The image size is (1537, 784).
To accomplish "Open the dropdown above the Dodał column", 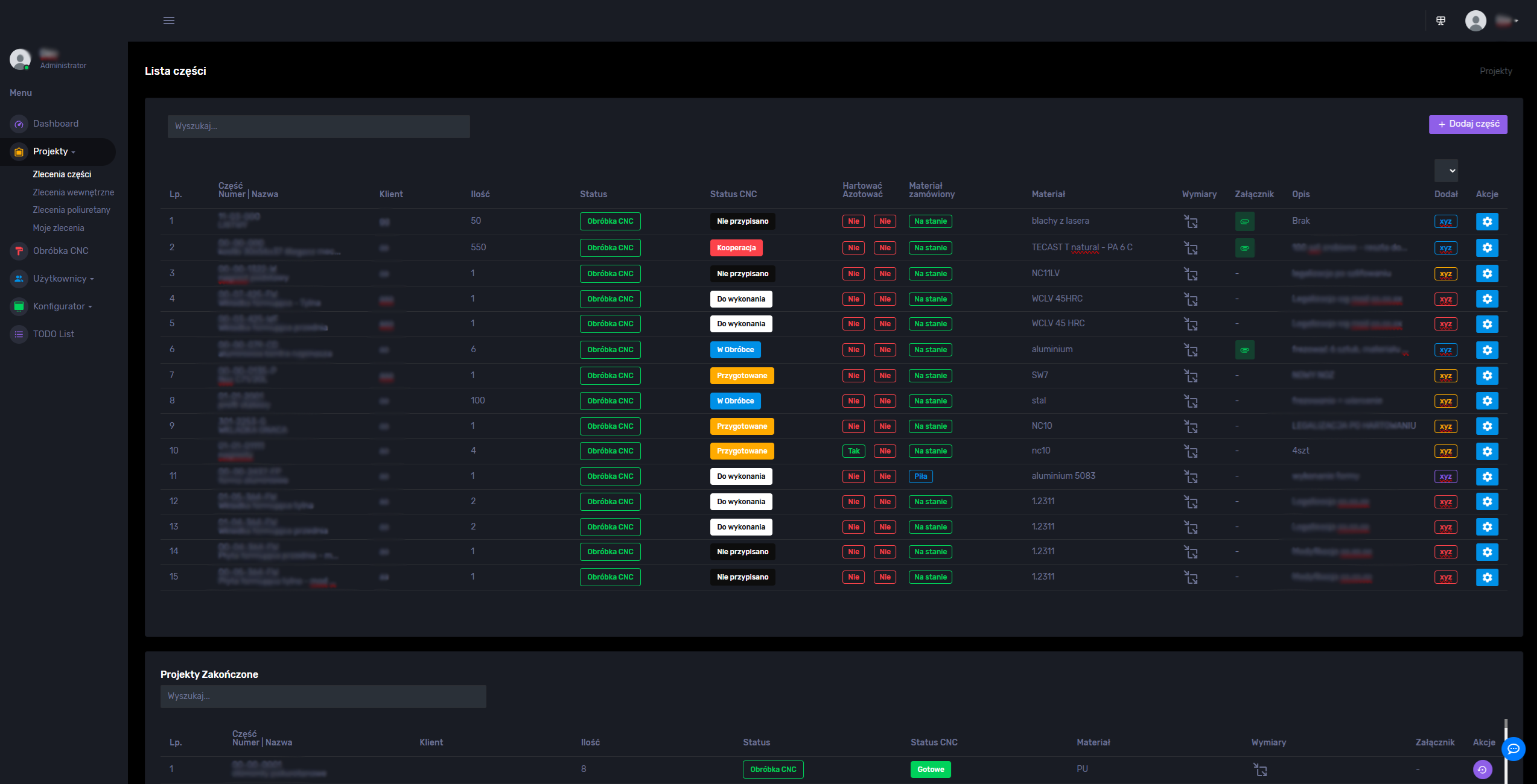I will (1446, 171).
